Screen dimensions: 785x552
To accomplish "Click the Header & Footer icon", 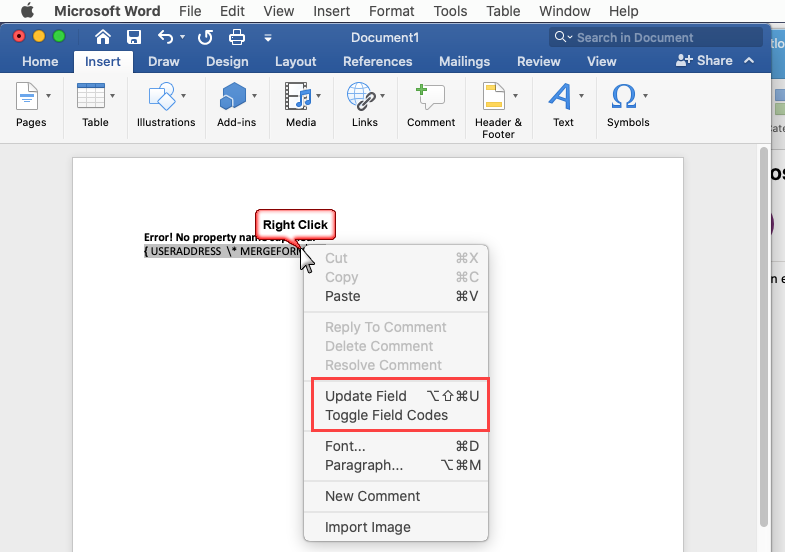I will (x=494, y=96).
